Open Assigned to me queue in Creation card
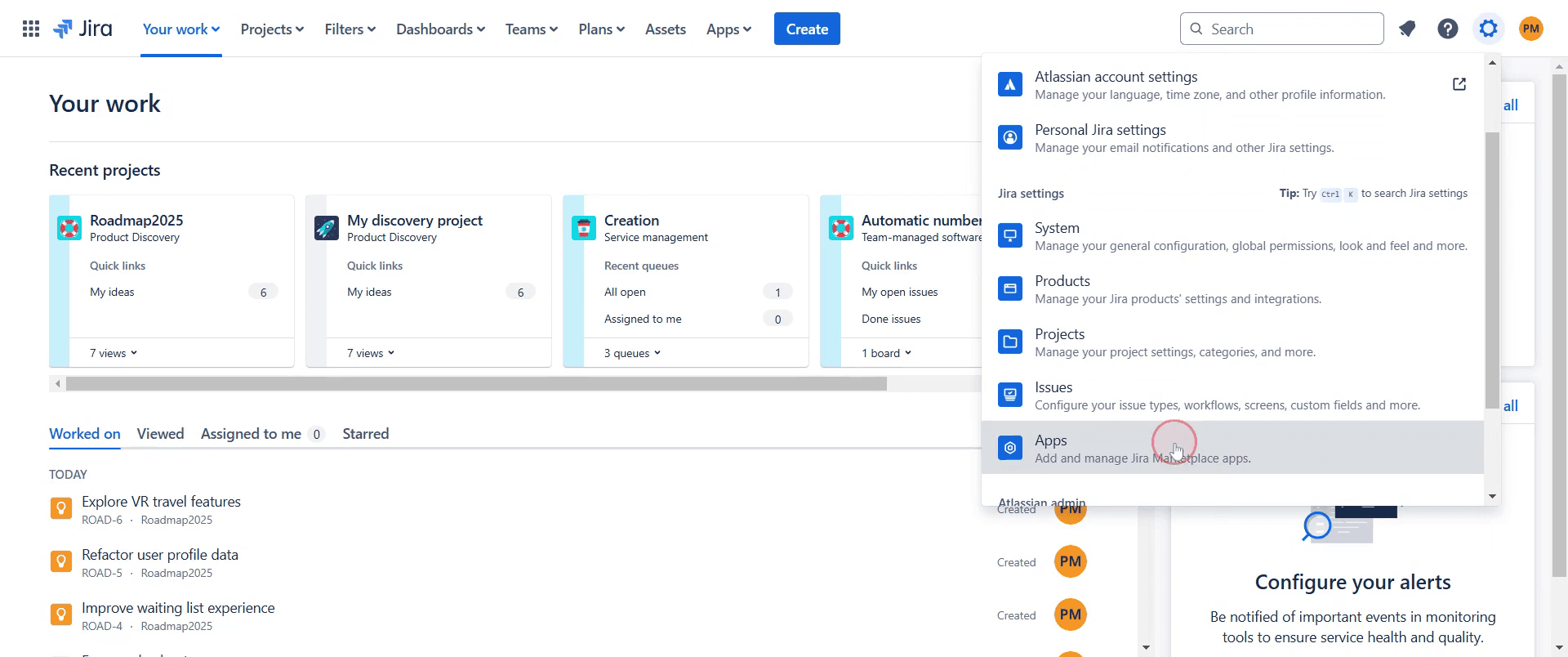 [x=643, y=319]
